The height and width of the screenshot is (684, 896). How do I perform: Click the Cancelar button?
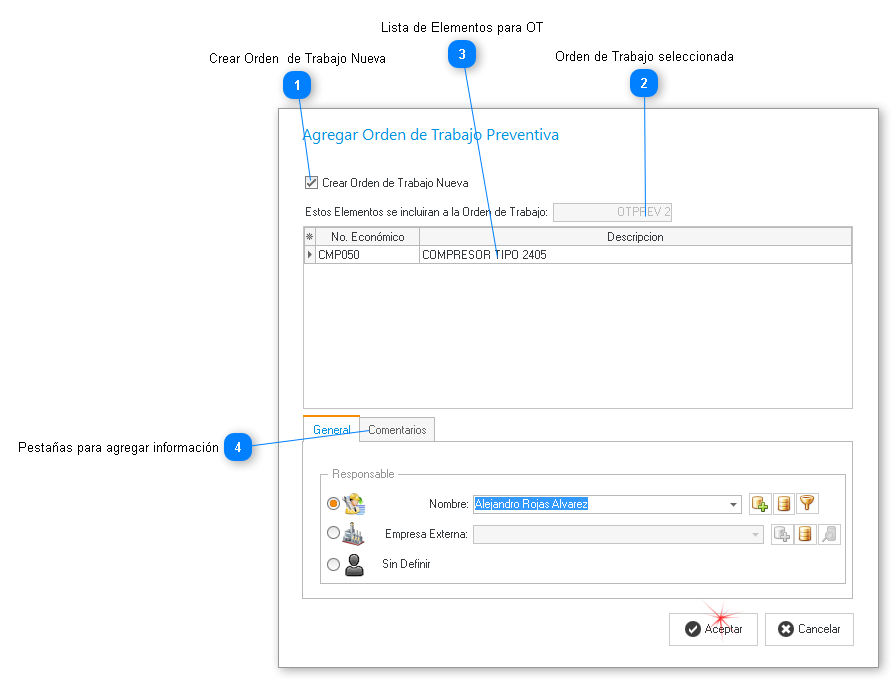tap(809, 629)
